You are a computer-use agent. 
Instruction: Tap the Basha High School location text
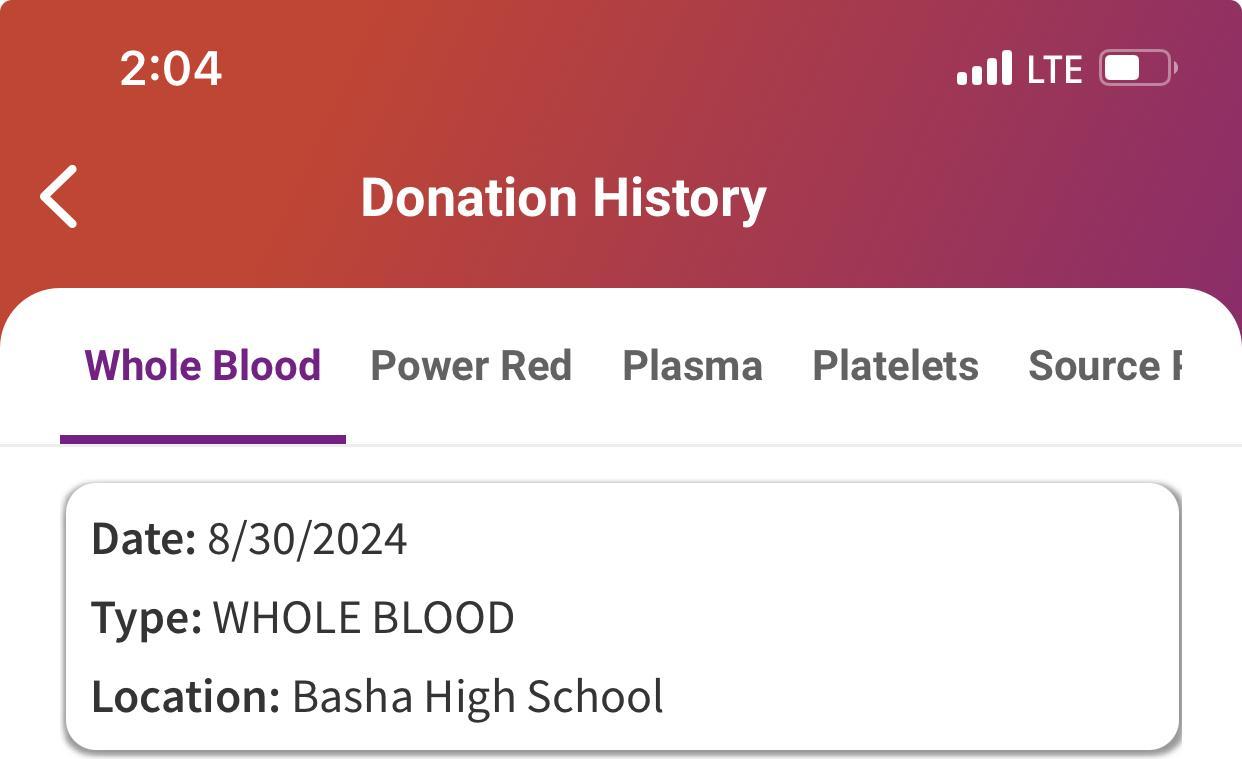477,697
